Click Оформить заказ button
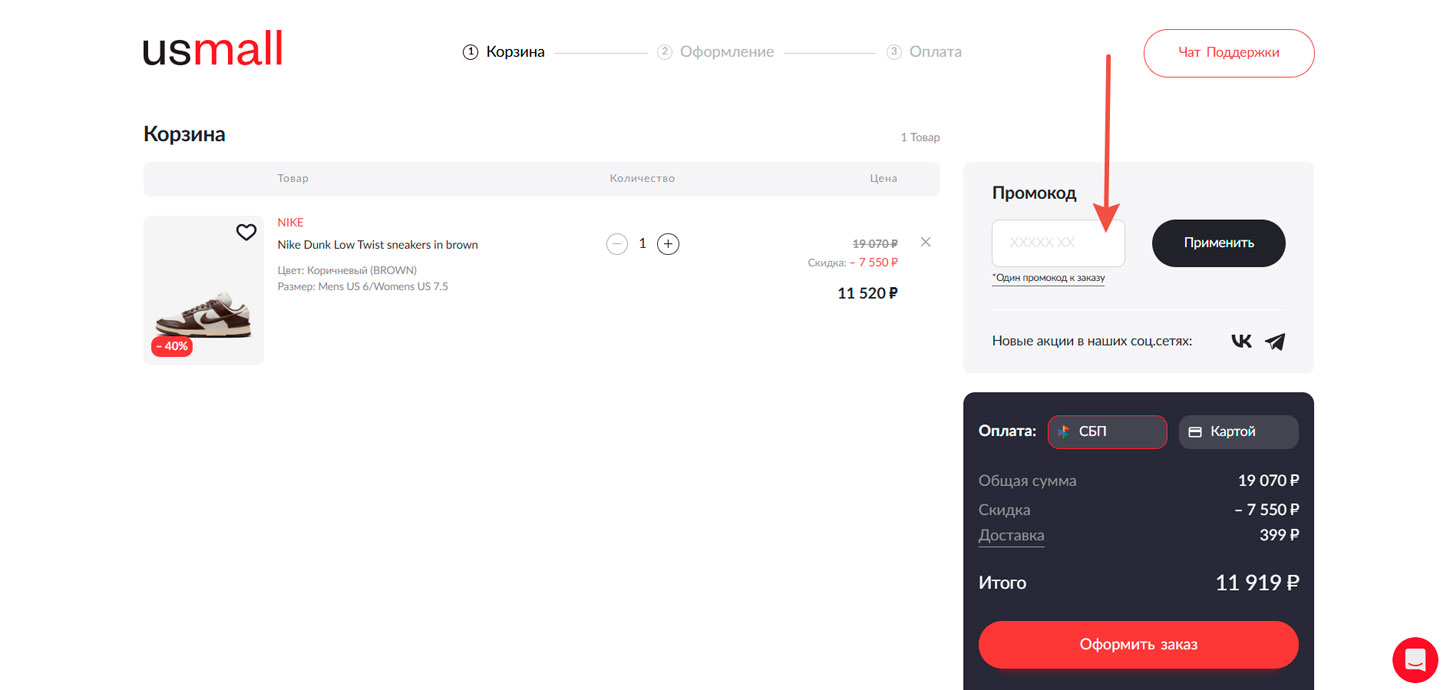This screenshot has width=1450, height=690. tap(1138, 644)
